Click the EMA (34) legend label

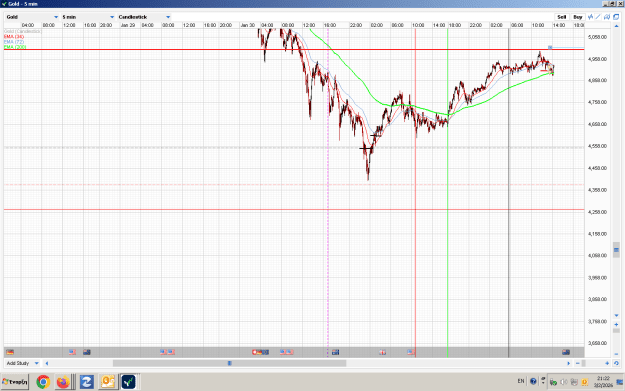point(14,37)
